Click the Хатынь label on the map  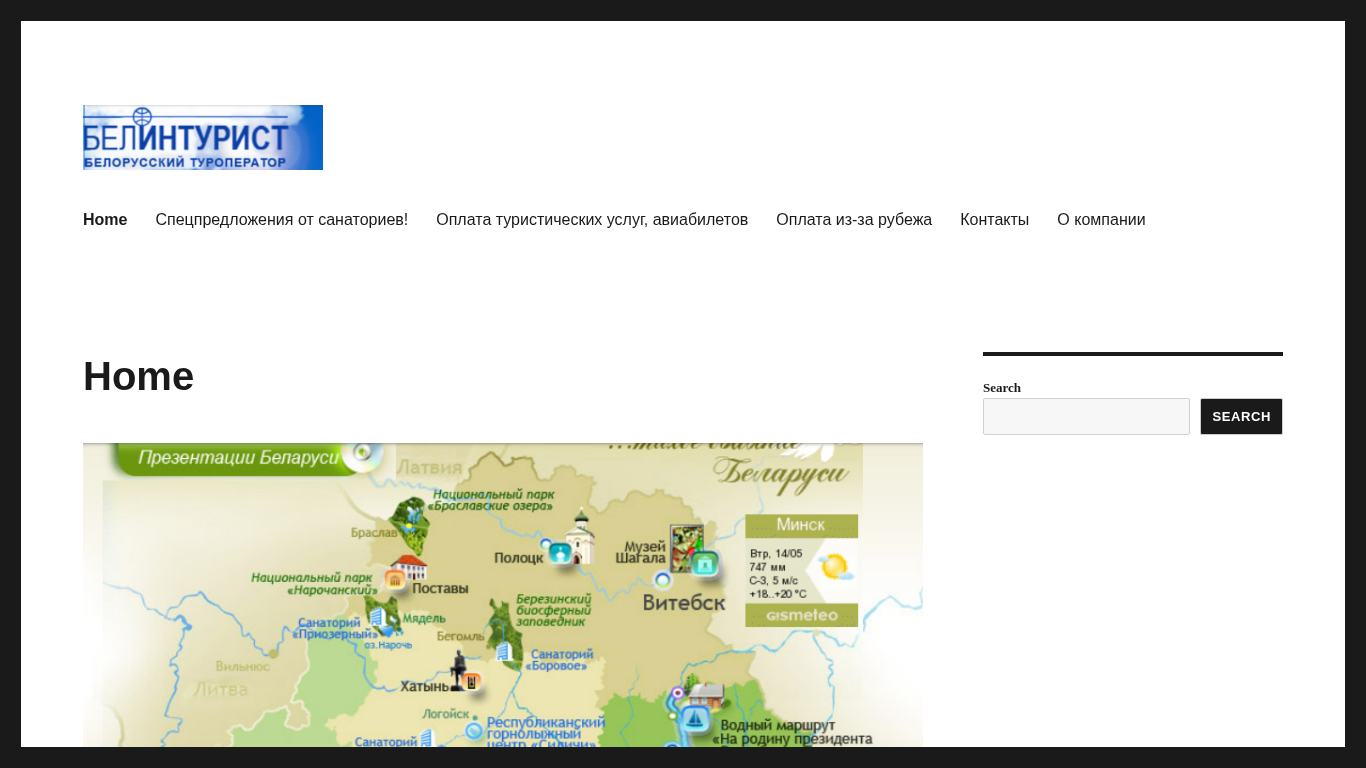(425, 687)
